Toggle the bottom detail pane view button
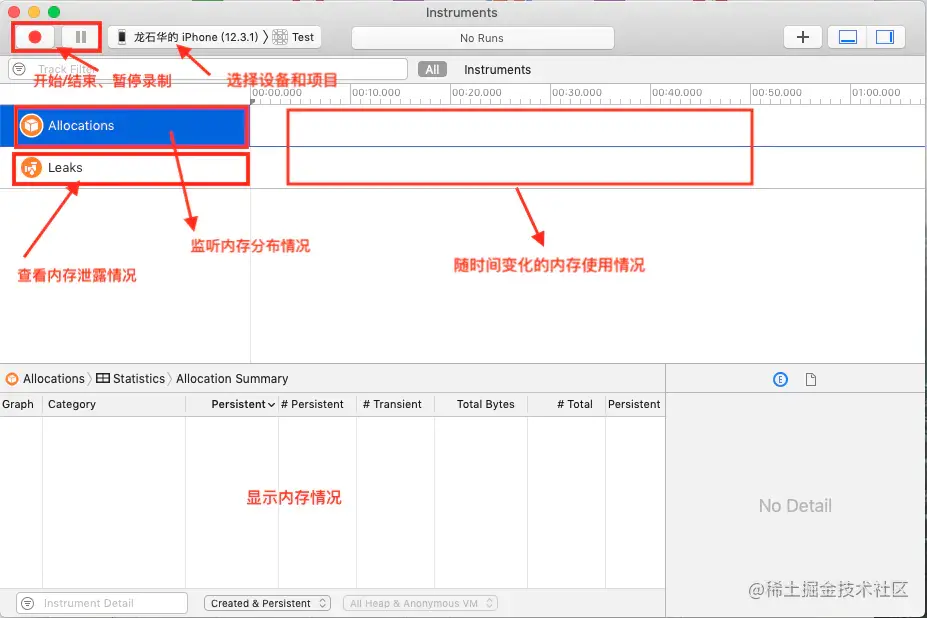 point(848,37)
